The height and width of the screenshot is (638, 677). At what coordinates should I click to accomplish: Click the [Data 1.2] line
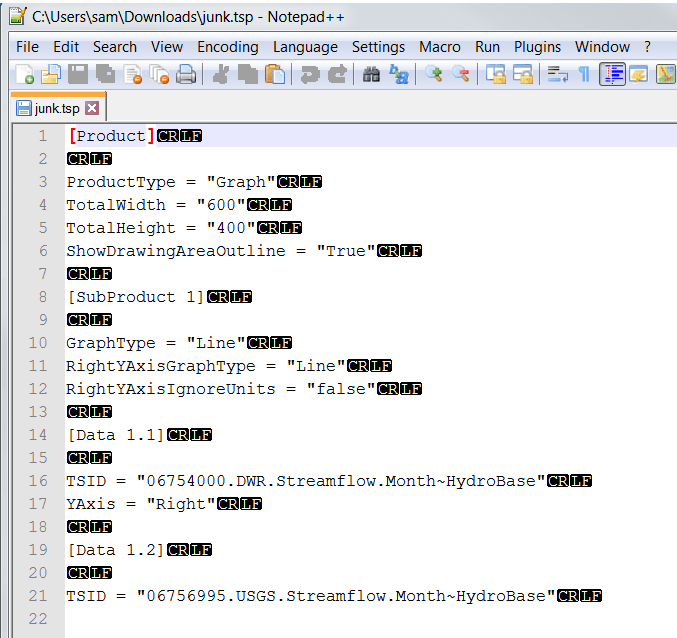[x=116, y=550]
